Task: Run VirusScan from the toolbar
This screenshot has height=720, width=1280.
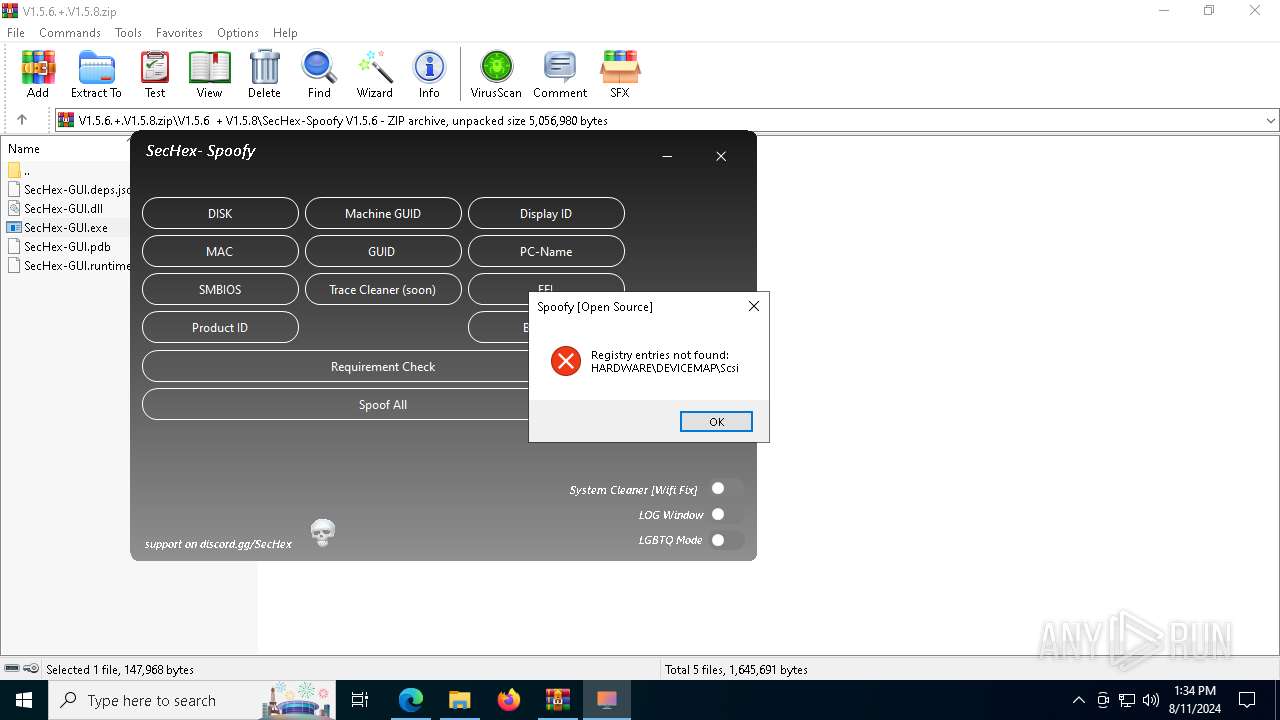Action: [496, 75]
